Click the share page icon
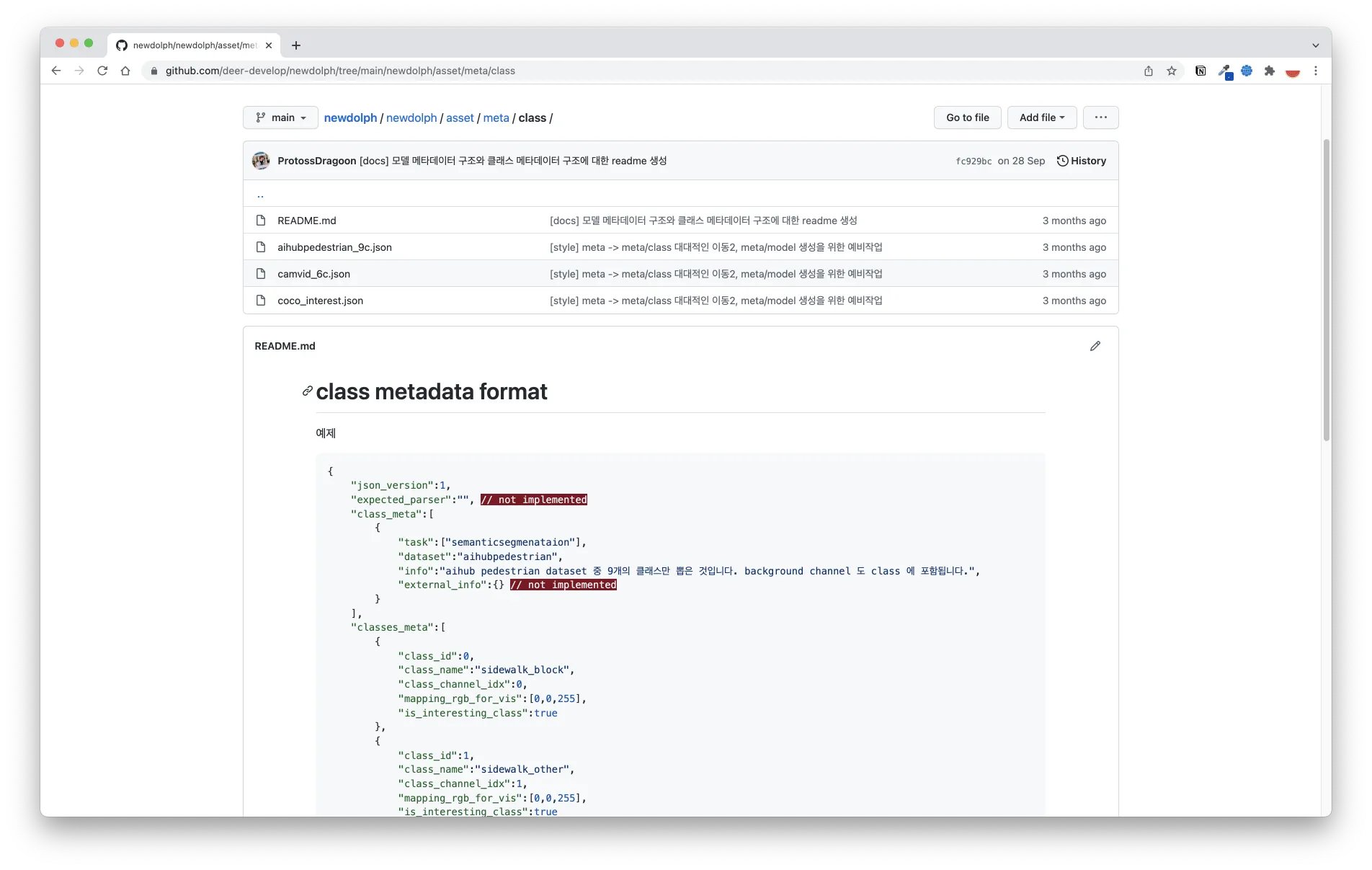1372x870 pixels. coord(1149,71)
